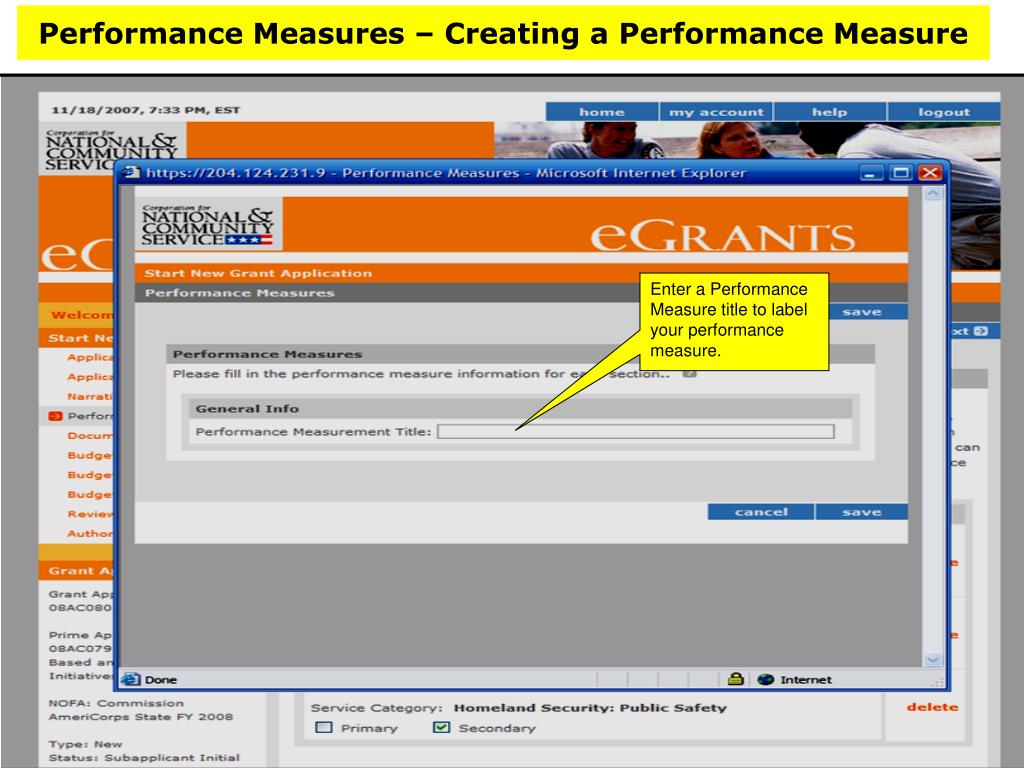Click the help icon beside section text

coord(690,374)
